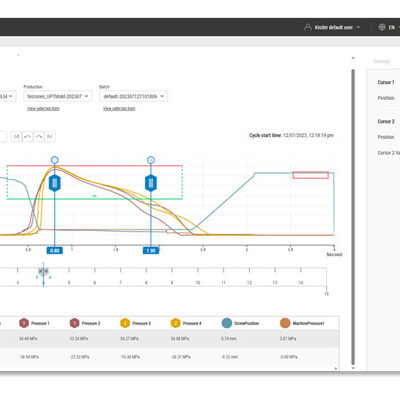Click View selected item under Production
This screenshot has width=400, height=395.
tap(43, 108)
